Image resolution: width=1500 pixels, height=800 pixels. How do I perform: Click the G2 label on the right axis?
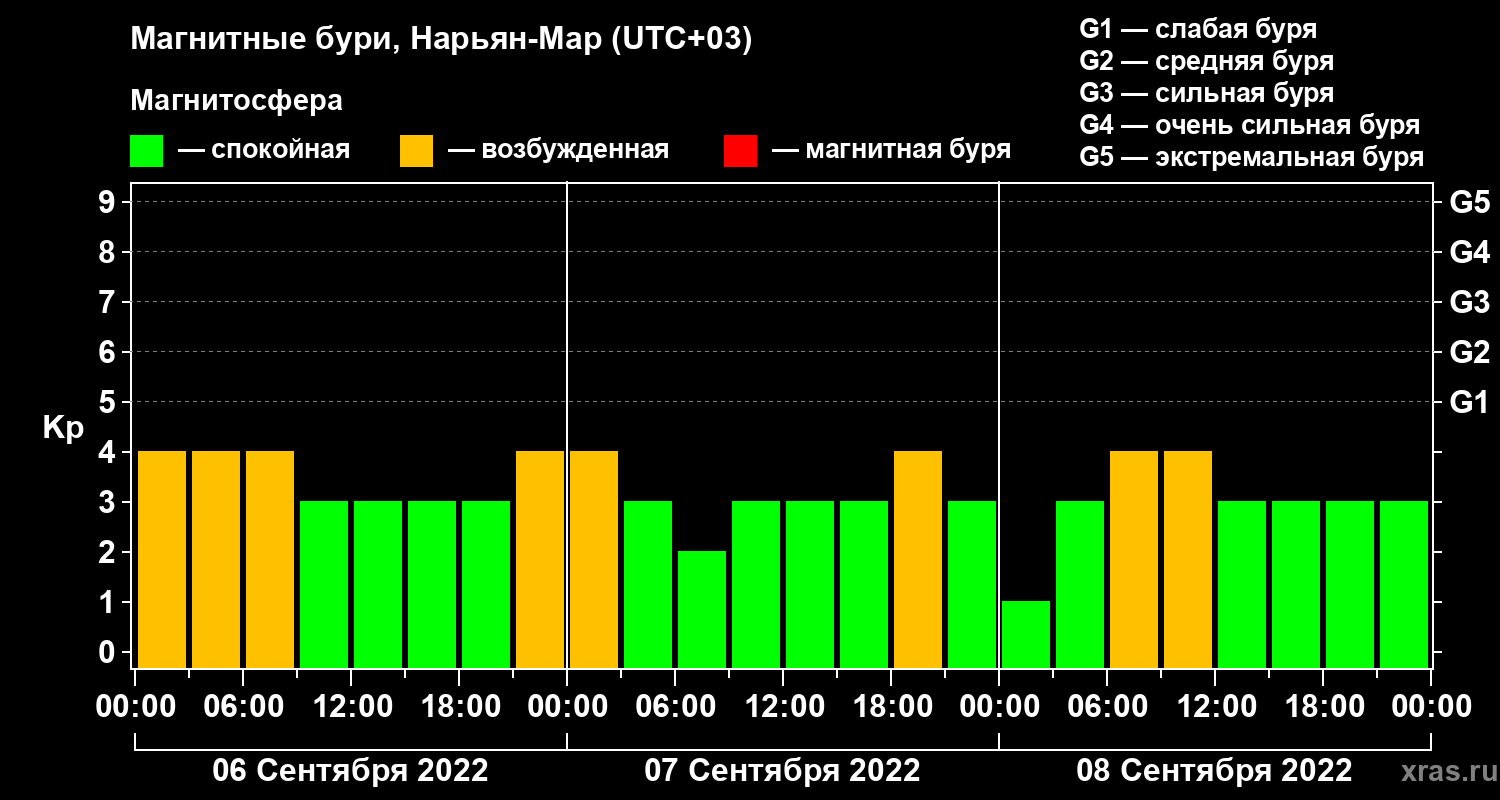click(1469, 353)
